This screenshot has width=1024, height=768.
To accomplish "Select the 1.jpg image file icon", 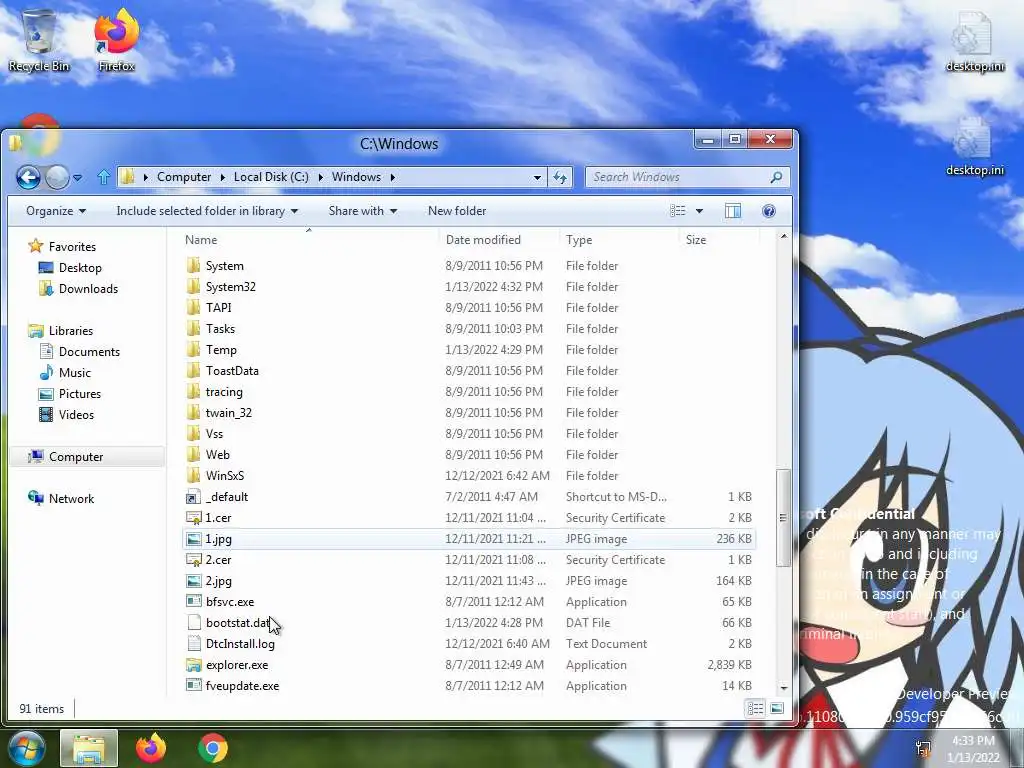I will pyautogui.click(x=193, y=539).
